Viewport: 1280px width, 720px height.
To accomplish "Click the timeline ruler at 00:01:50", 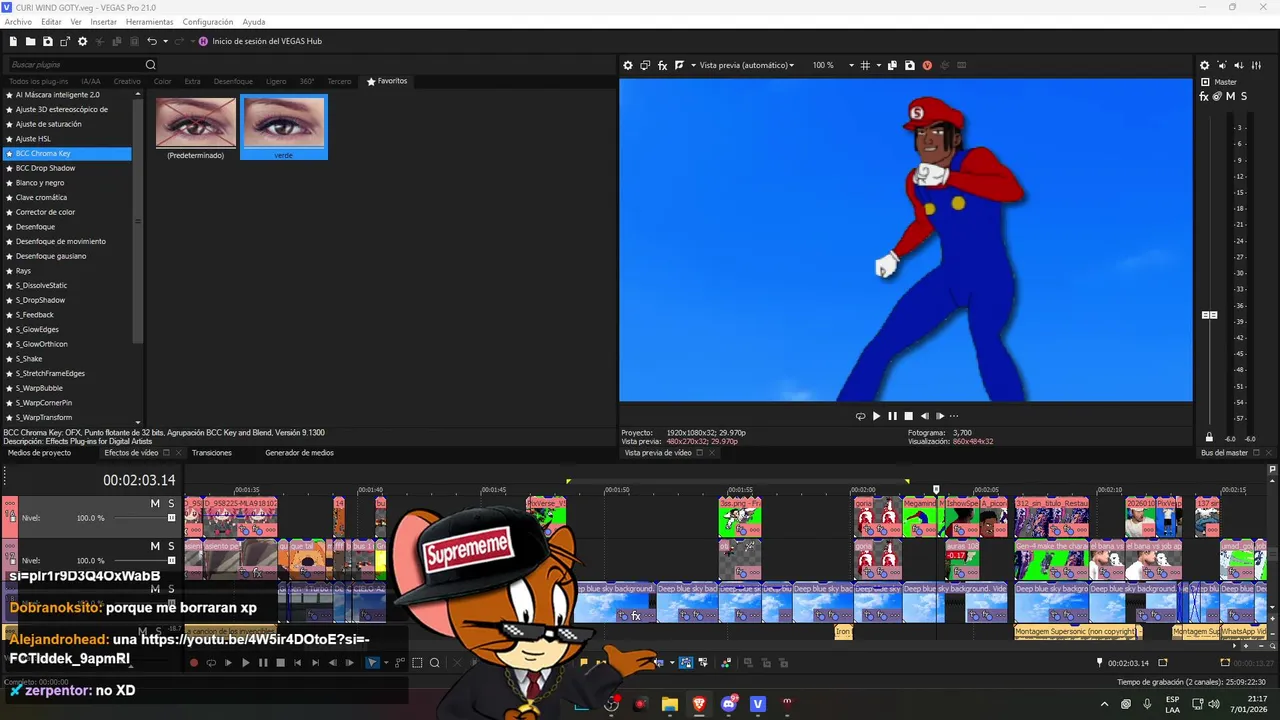I will coord(617,490).
